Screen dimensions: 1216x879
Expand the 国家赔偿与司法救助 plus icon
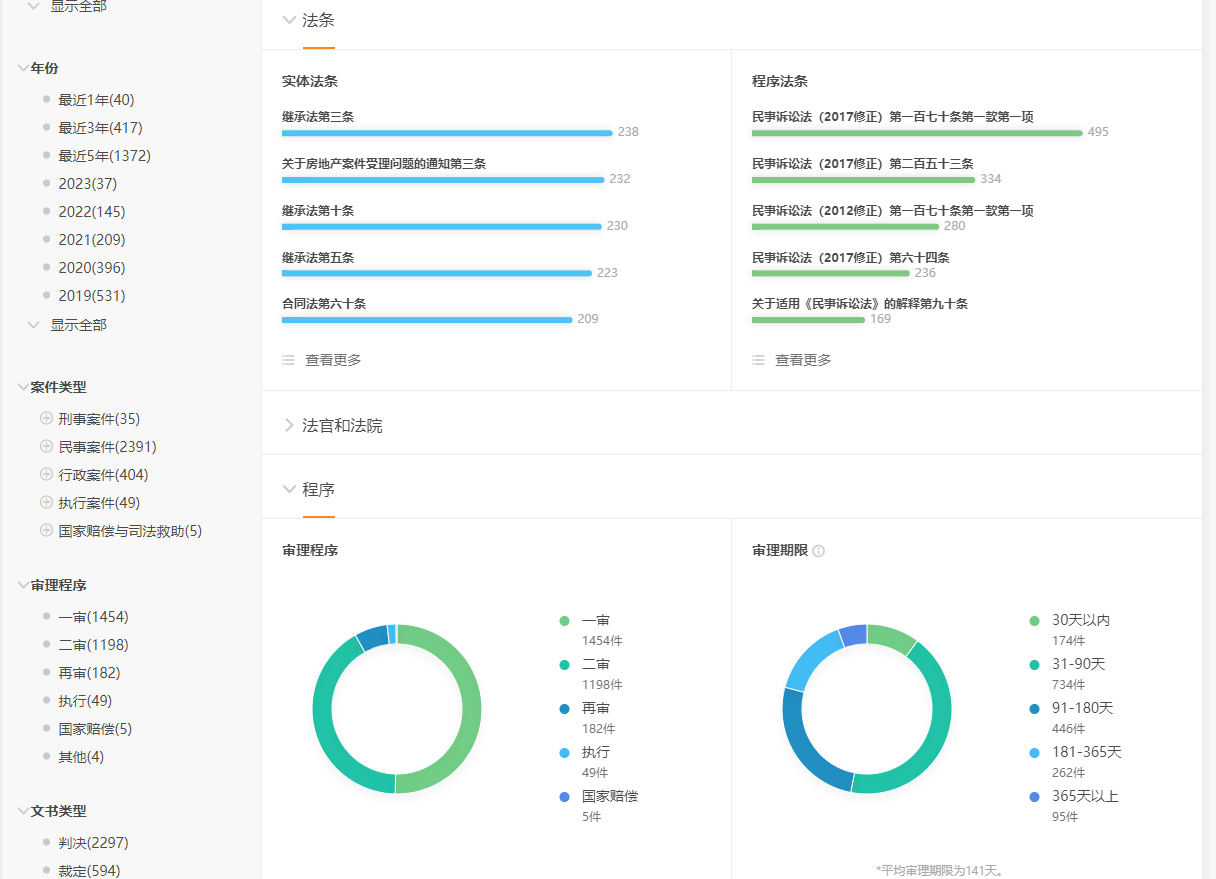point(46,530)
